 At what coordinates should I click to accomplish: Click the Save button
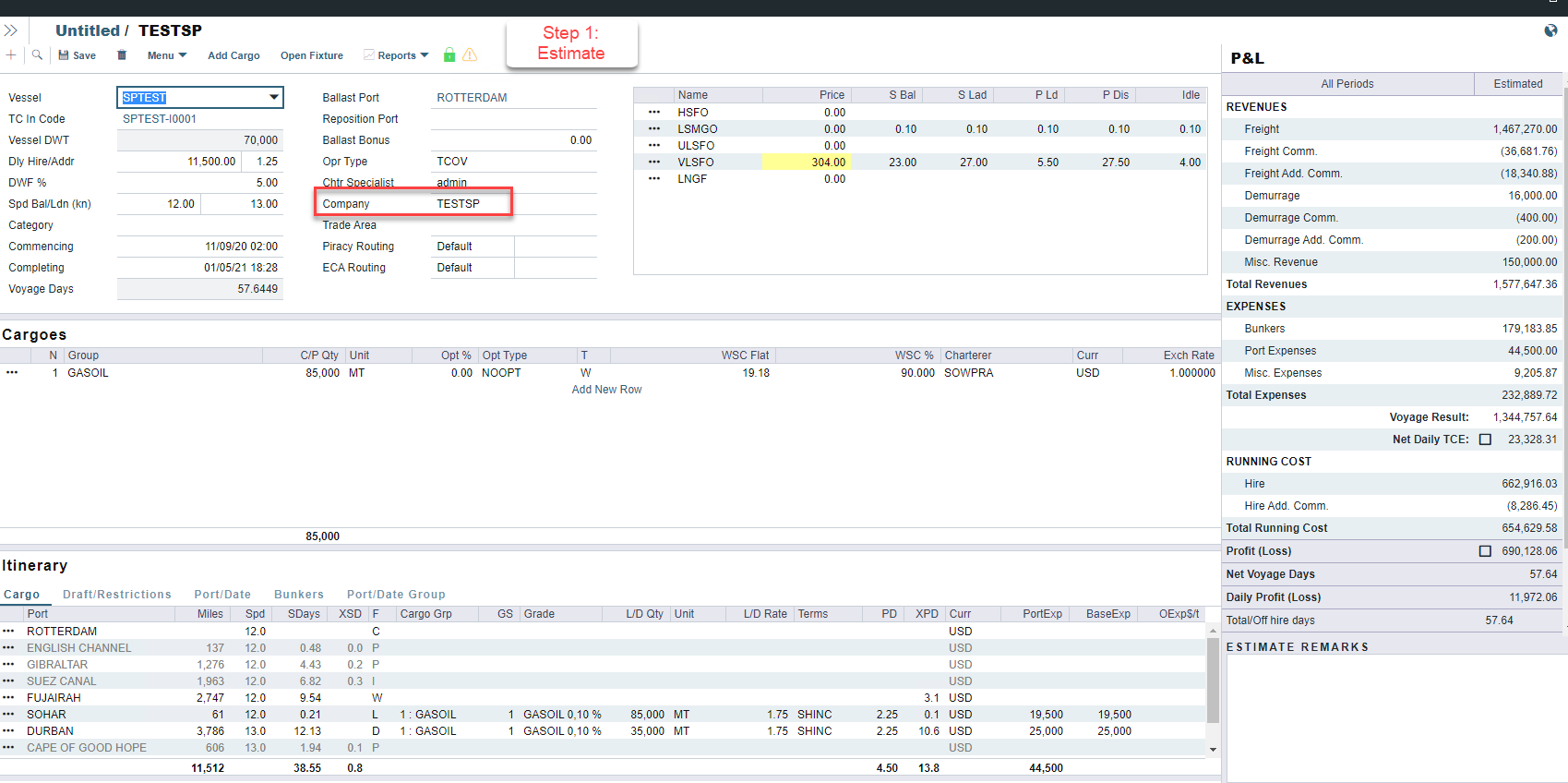point(78,55)
